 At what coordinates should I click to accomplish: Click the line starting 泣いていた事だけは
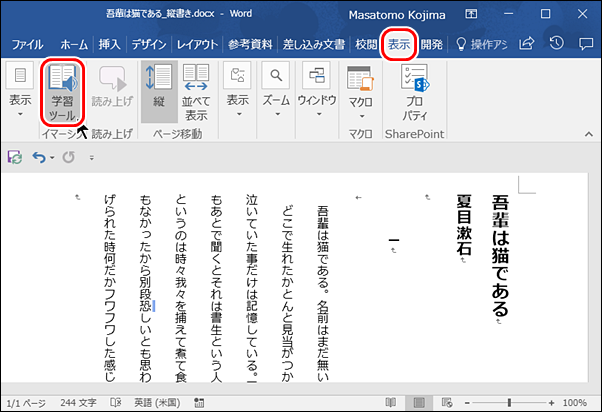[x=252, y=288]
